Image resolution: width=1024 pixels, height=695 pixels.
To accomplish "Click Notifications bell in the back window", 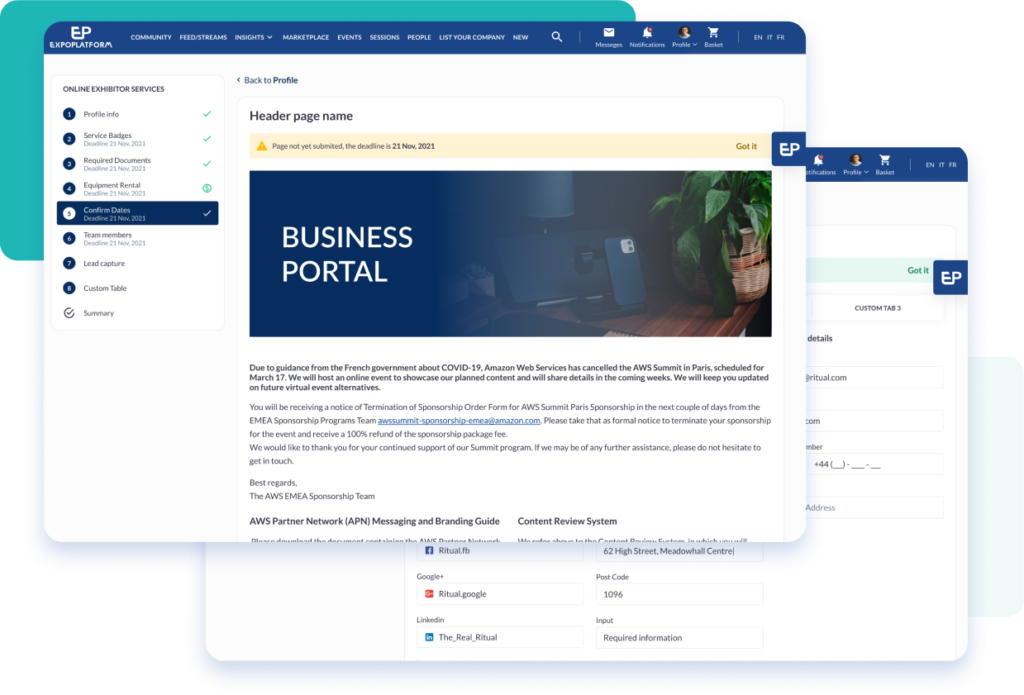I will (818, 160).
